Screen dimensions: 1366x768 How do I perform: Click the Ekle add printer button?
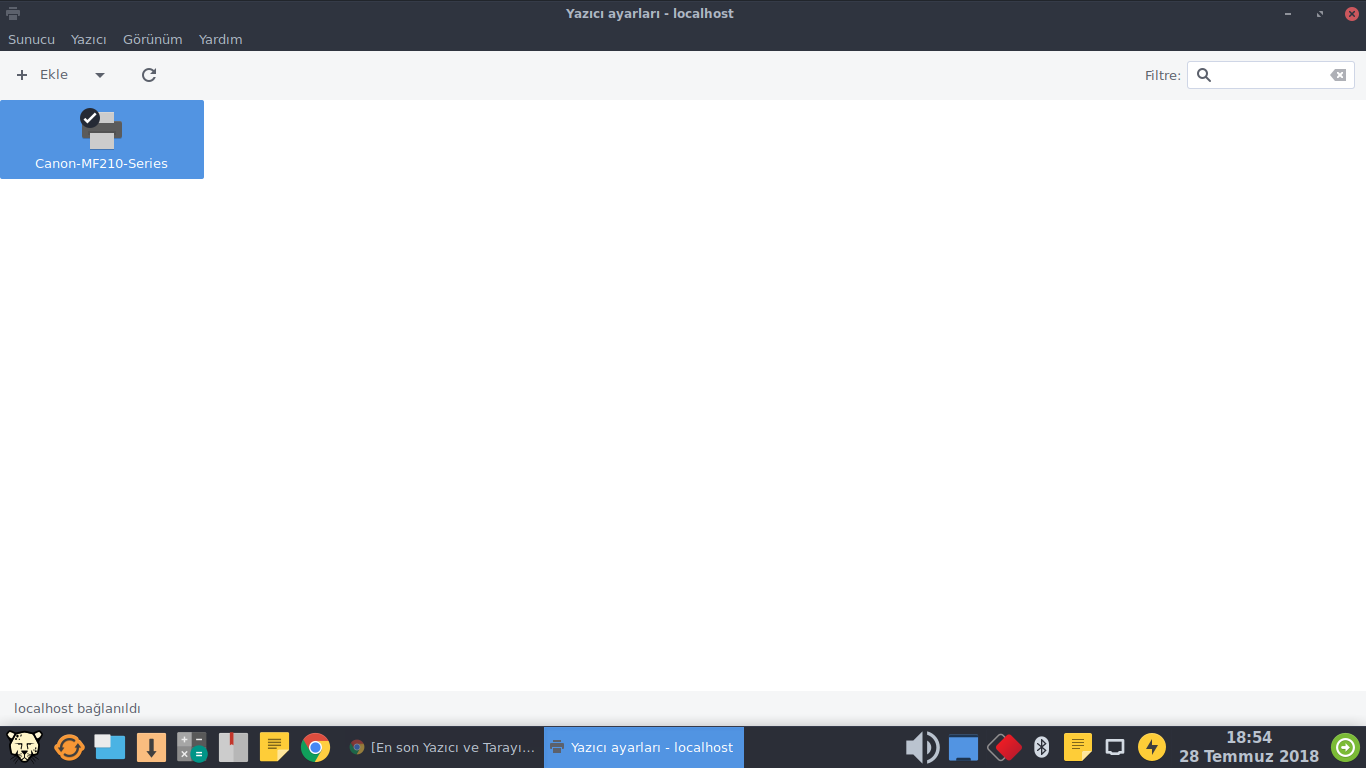pyautogui.click(x=43, y=75)
